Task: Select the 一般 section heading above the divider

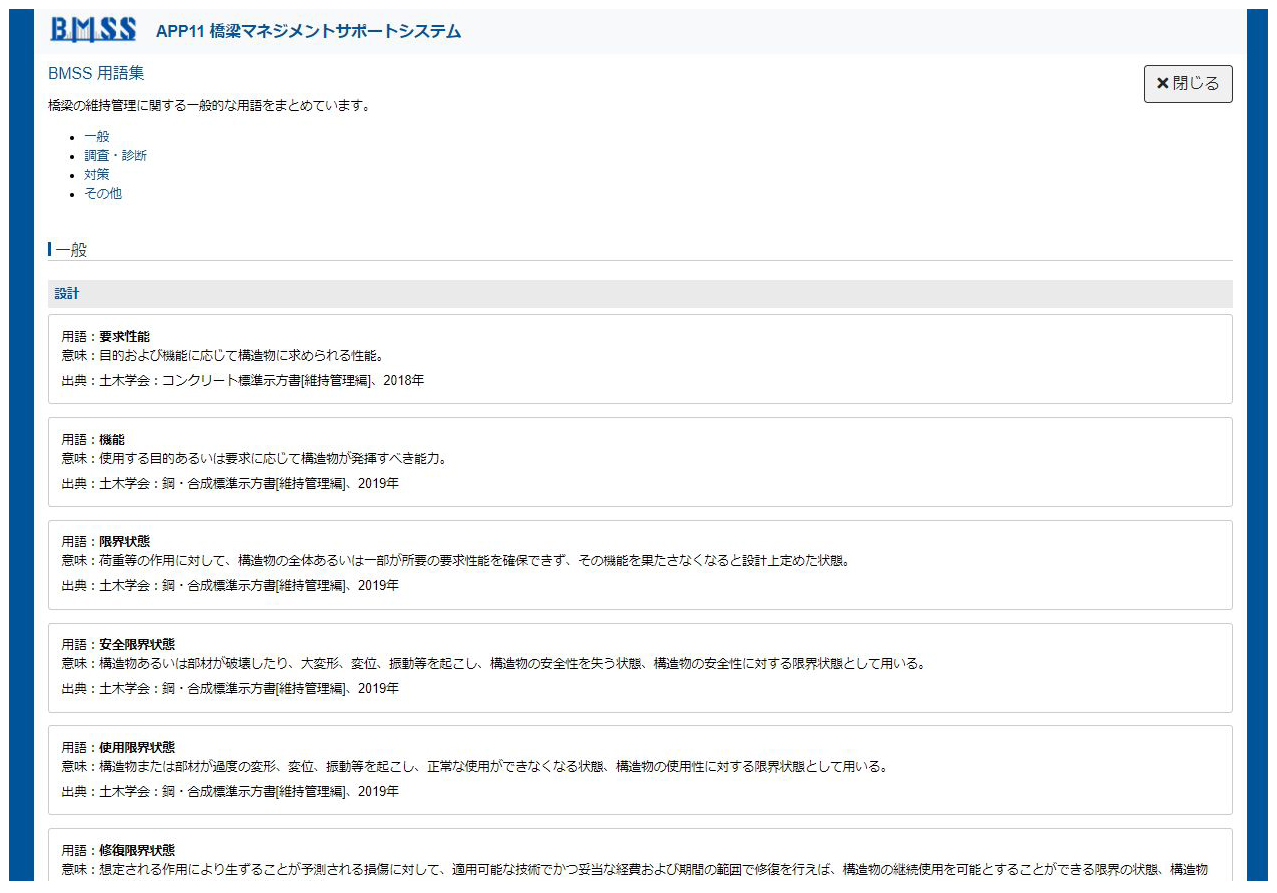Action: click(x=71, y=250)
